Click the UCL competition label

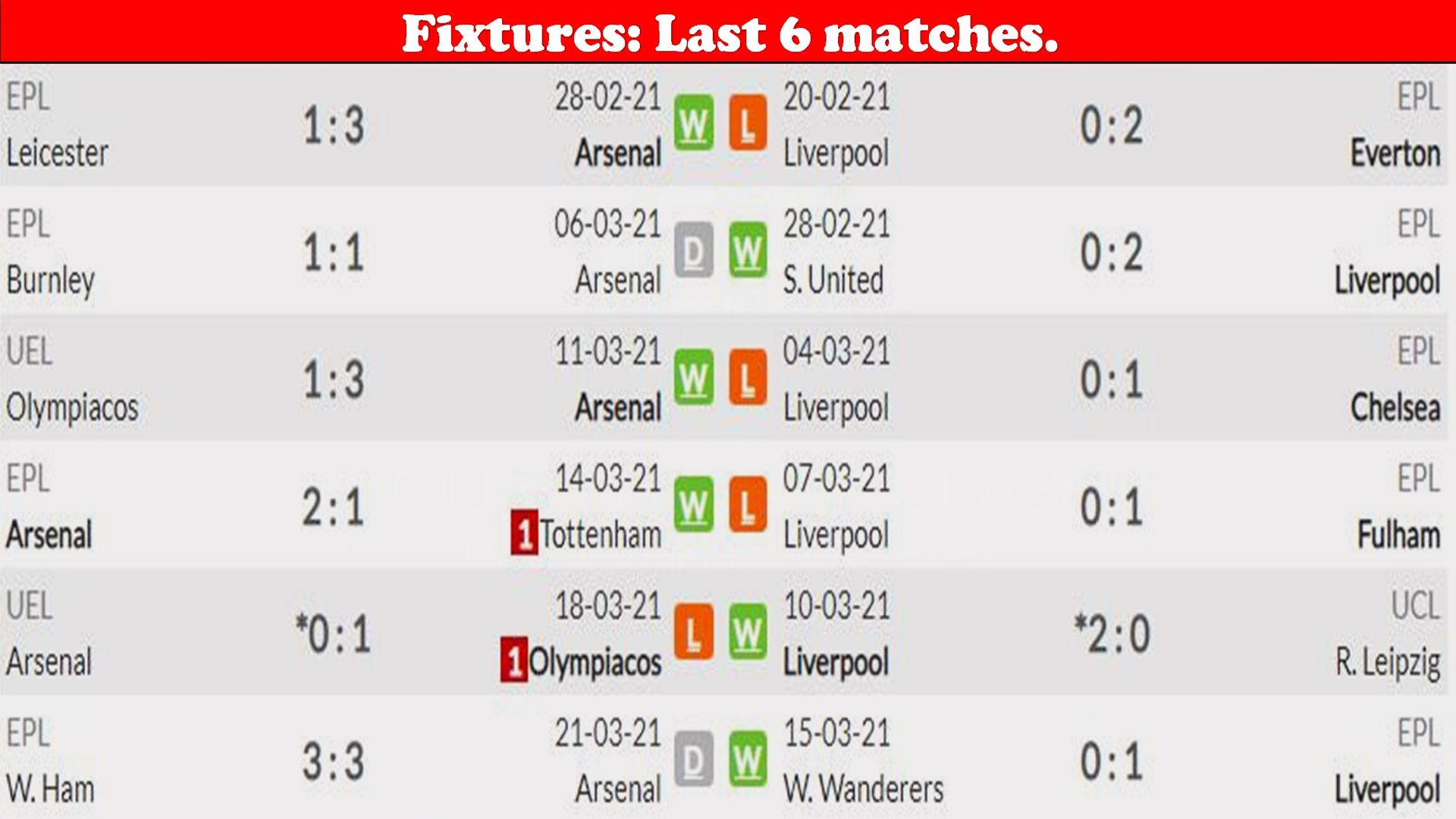1415,605
